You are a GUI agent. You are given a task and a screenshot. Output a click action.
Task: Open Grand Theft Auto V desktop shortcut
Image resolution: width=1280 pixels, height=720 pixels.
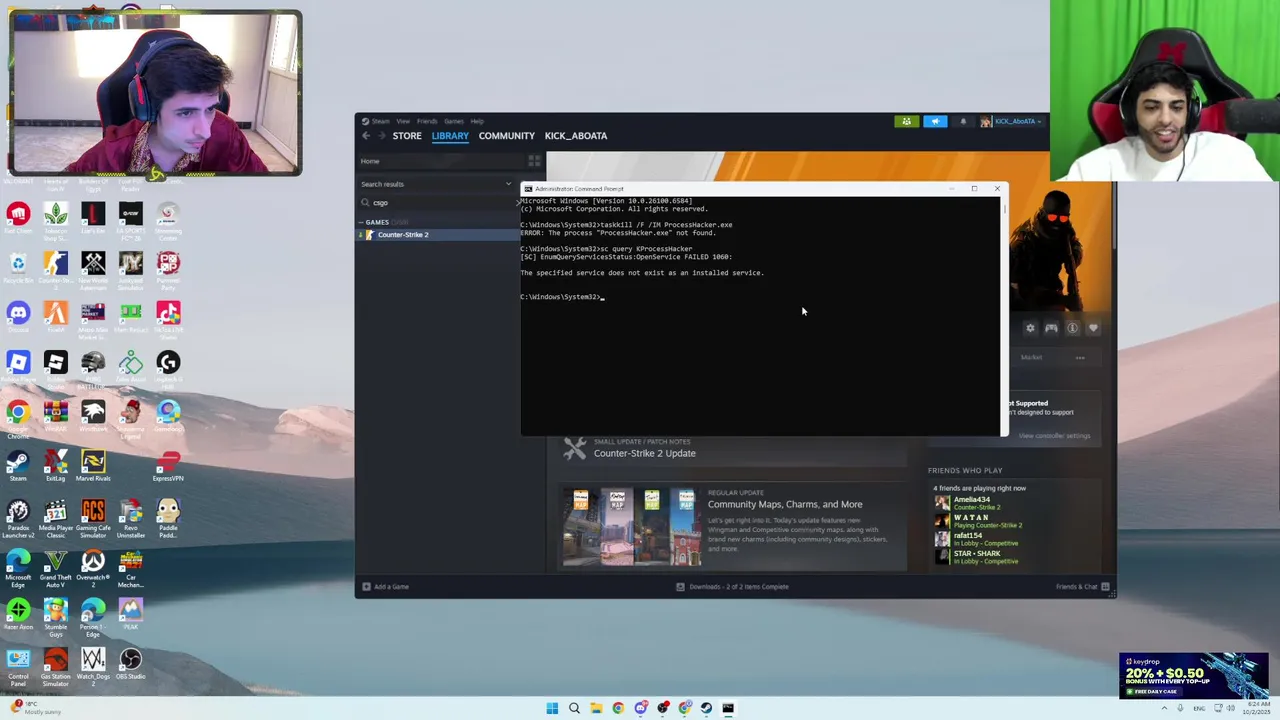(x=55, y=569)
